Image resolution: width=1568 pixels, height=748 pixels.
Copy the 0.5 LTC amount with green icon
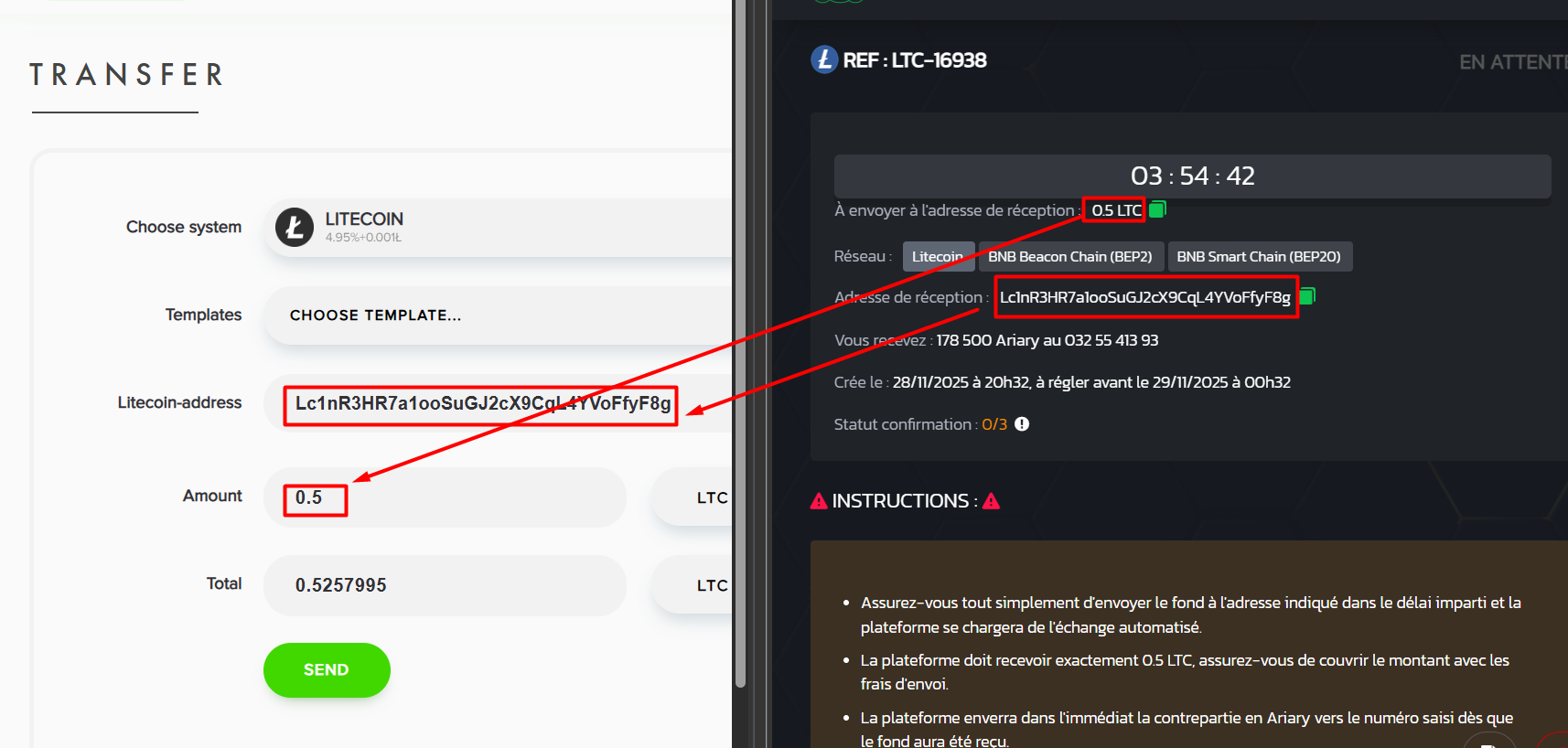click(x=1157, y=209)
